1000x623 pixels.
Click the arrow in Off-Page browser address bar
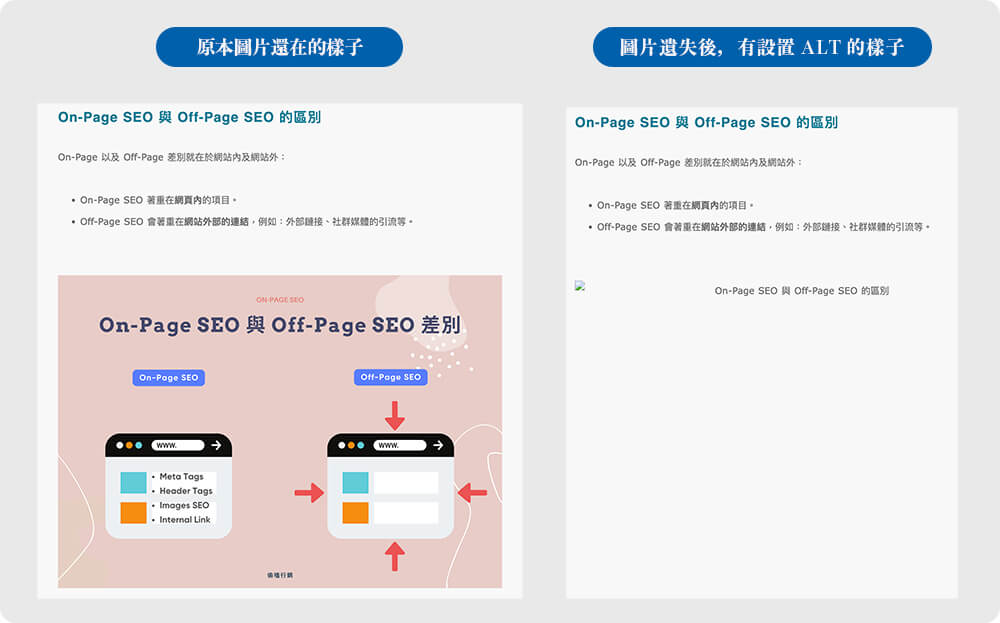point(438,445)
